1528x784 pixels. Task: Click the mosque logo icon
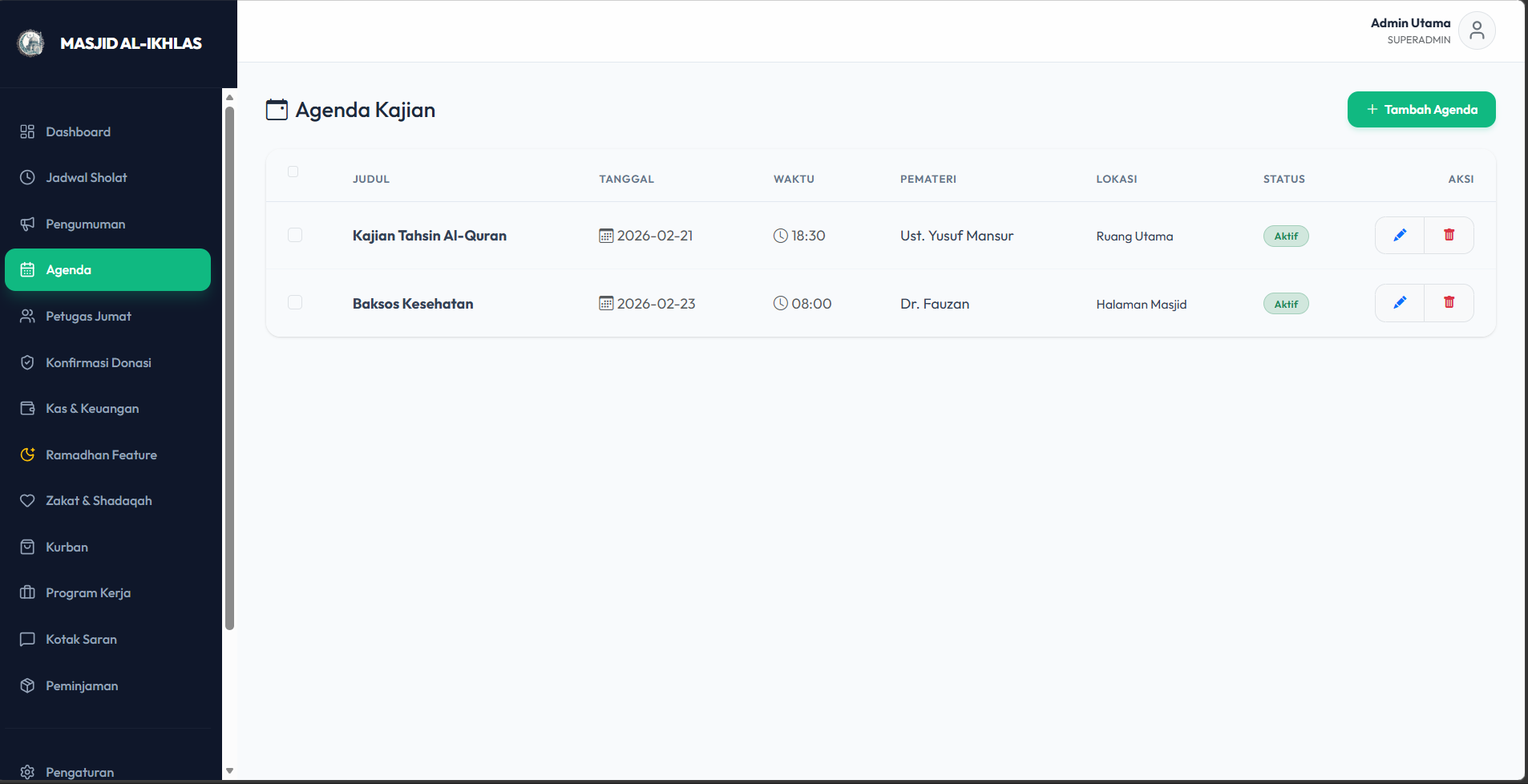tap(31, 43)
